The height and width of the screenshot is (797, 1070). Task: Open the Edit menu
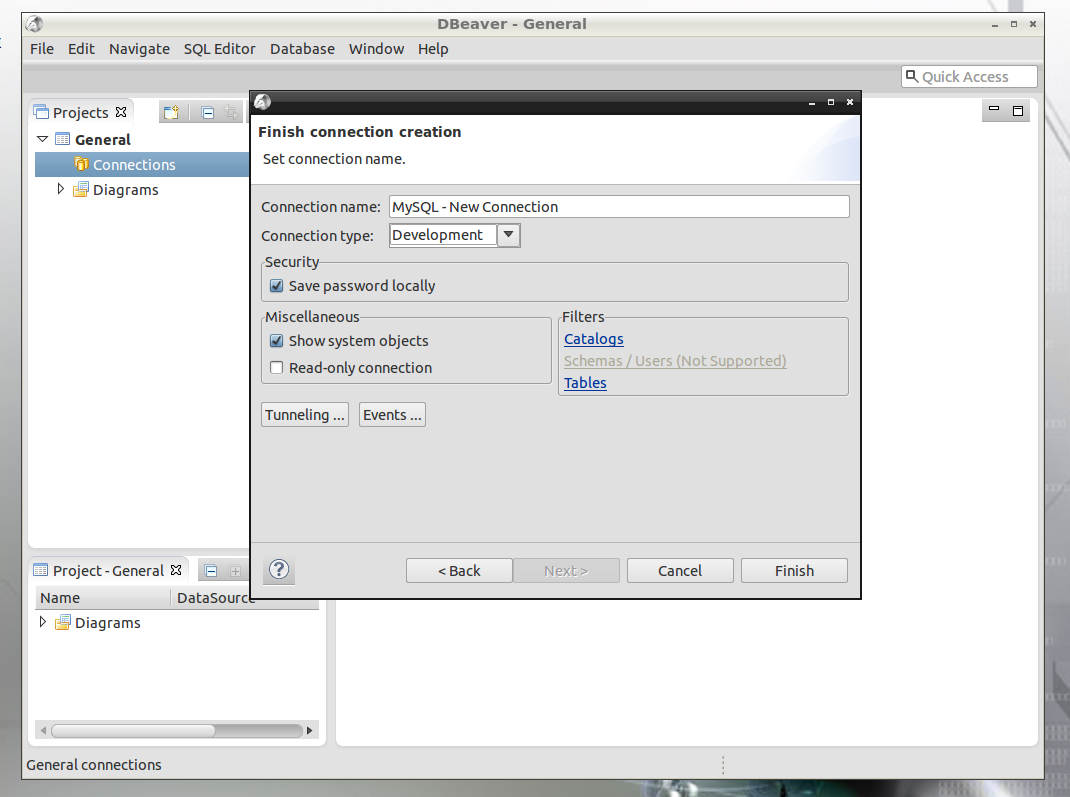click(81, 49)
